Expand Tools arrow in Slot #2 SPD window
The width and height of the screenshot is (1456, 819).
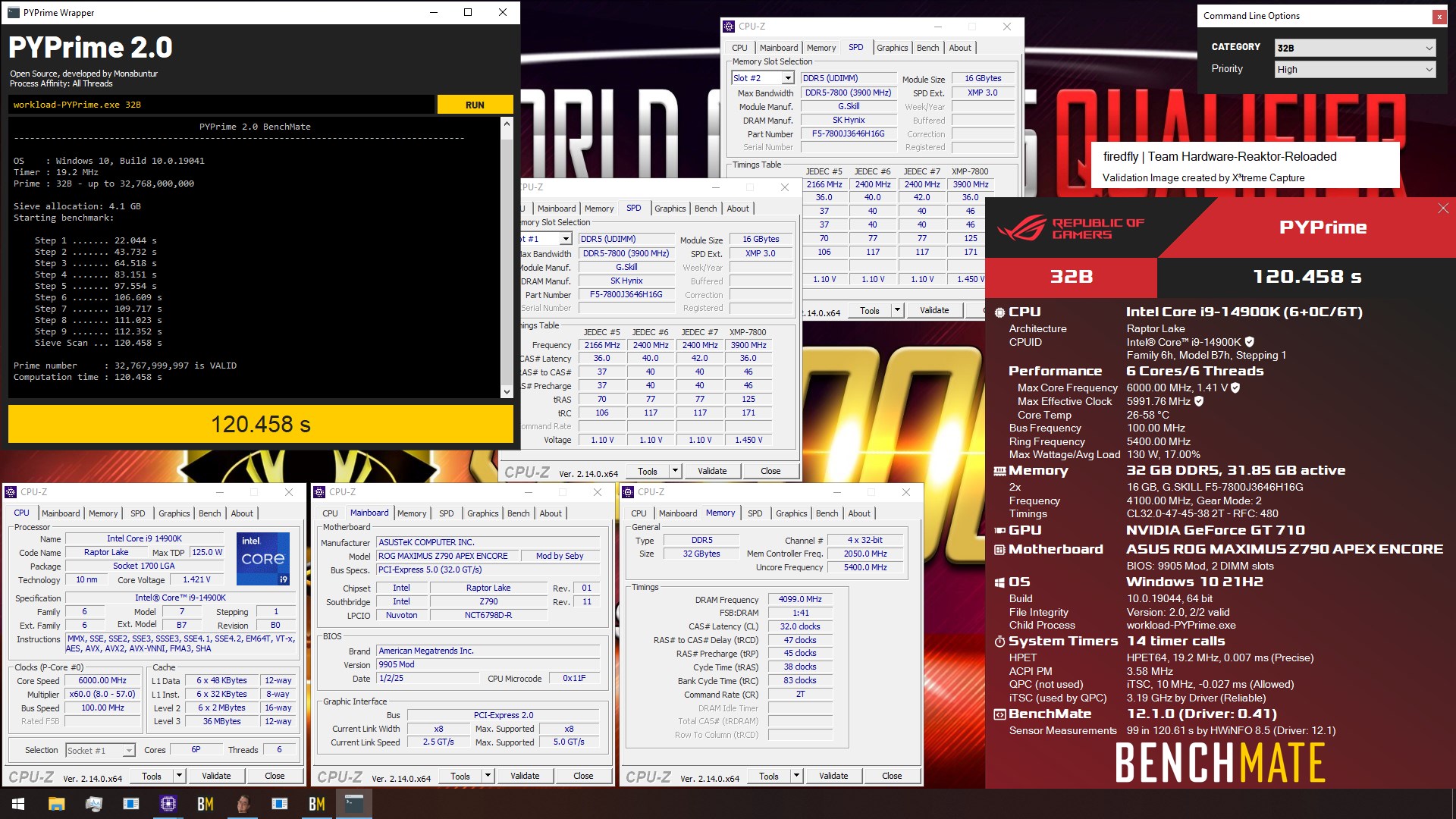897,310
